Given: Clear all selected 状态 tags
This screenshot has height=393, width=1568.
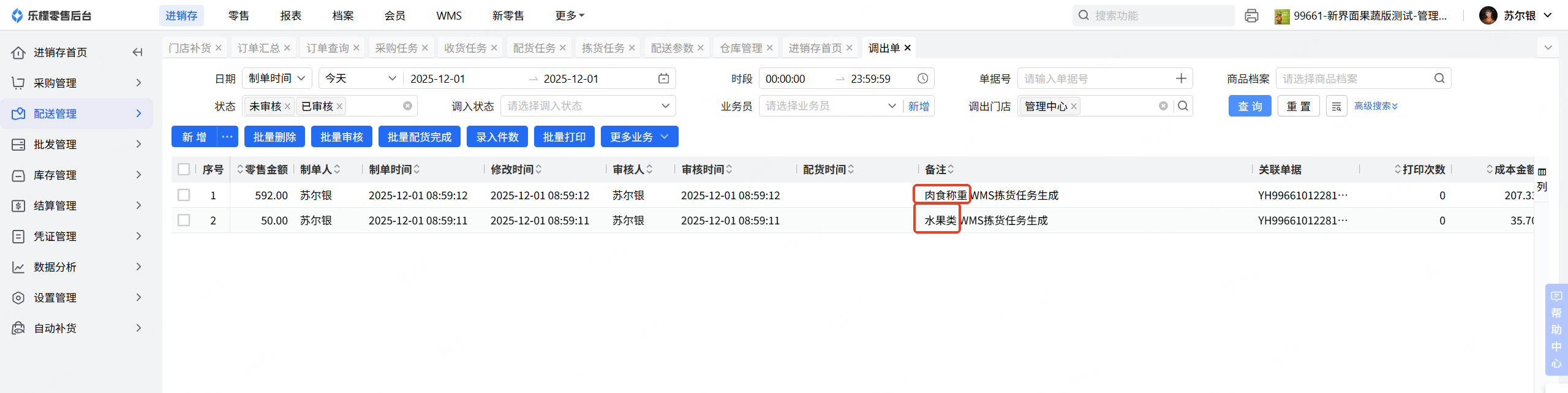Looking at the screenshot, I should coord(407,106).
